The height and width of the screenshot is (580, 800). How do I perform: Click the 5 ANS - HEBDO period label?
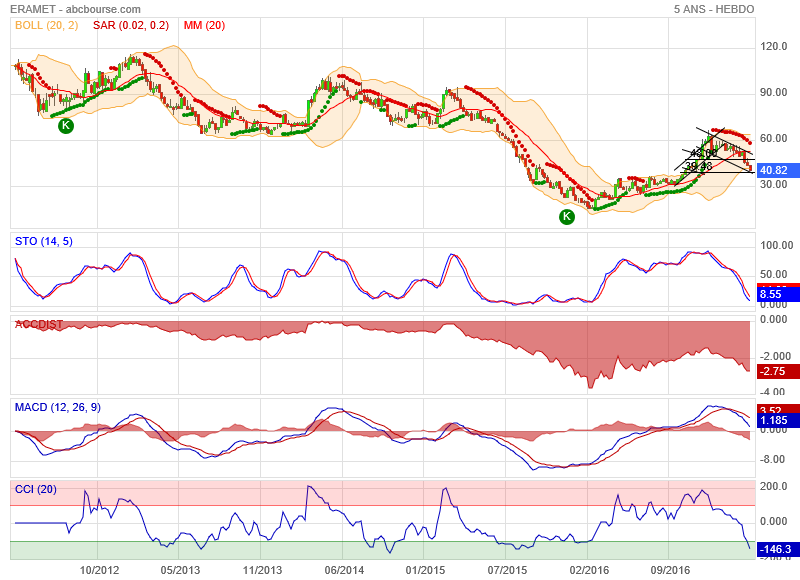click(x=713, y=9)
